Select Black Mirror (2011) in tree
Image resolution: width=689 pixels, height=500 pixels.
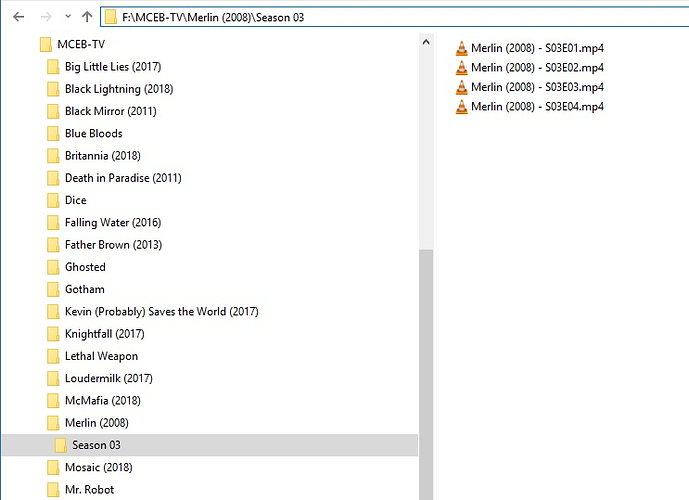[111, 111]
